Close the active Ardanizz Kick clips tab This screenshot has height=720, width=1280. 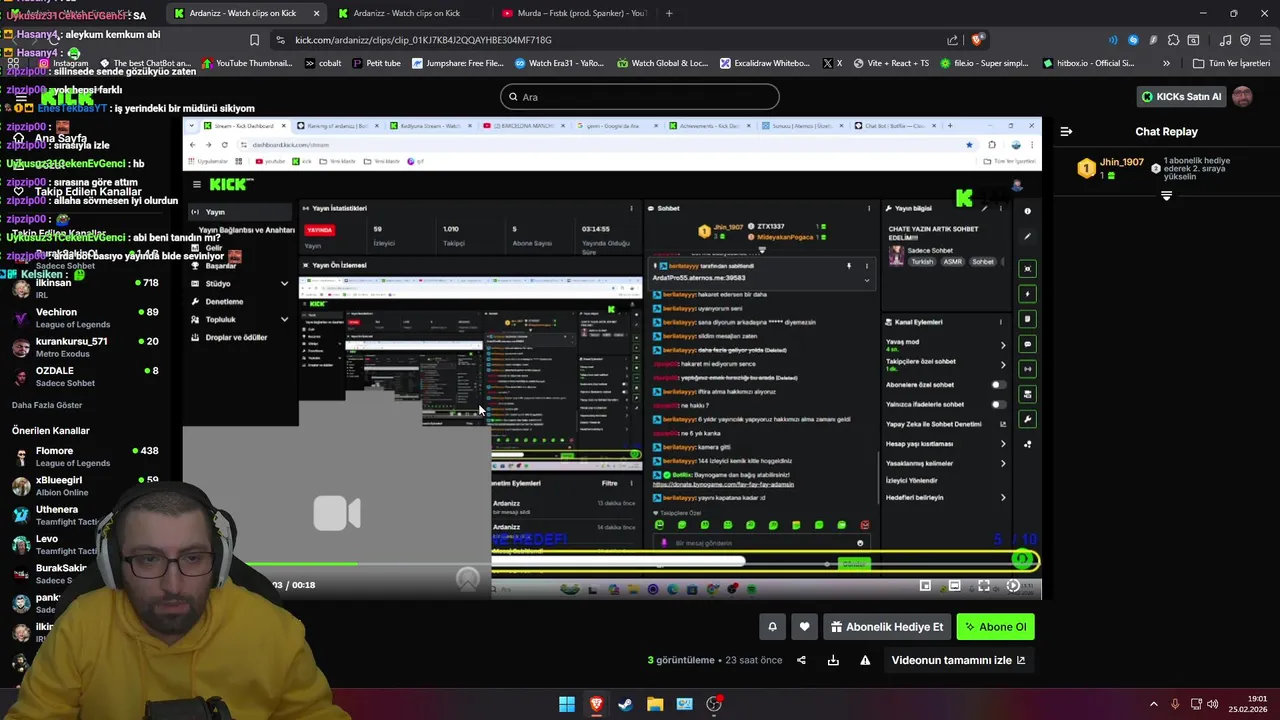click(x=316, y=13)
